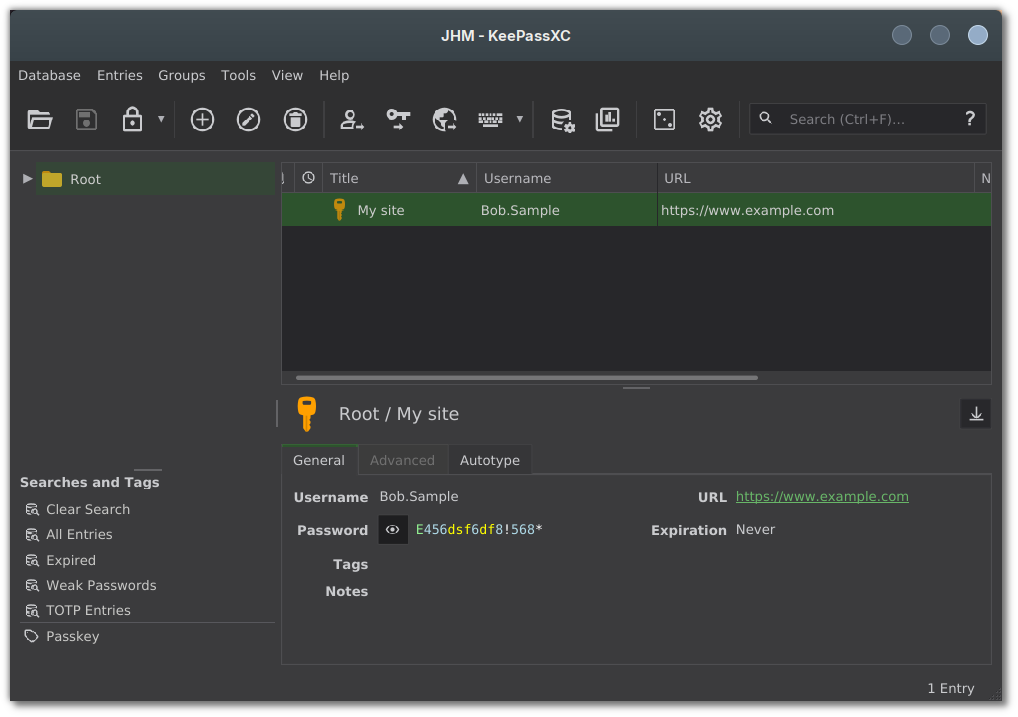The height and width of the screenshot is (717, 1018).
Task: Open the Database menu
Action: click(49, 75)
